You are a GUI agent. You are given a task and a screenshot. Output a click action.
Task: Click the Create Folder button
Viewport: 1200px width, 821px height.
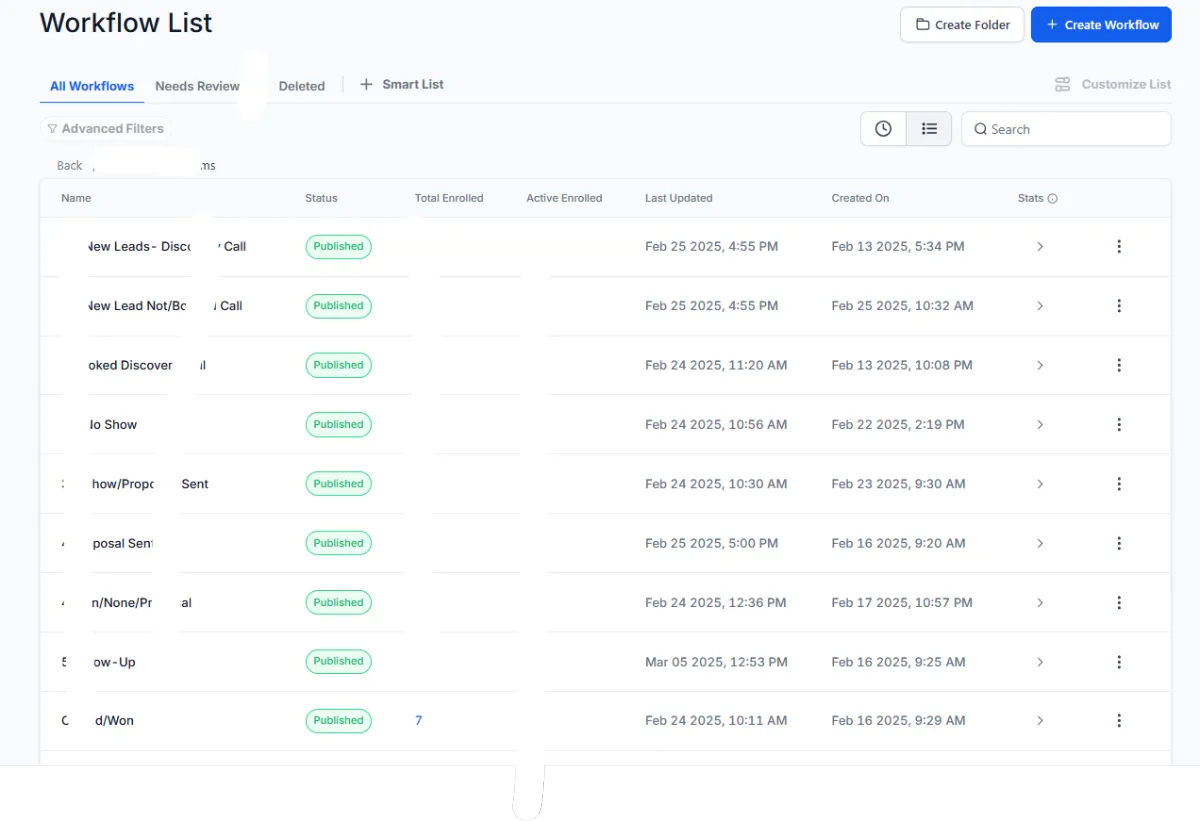962,25
